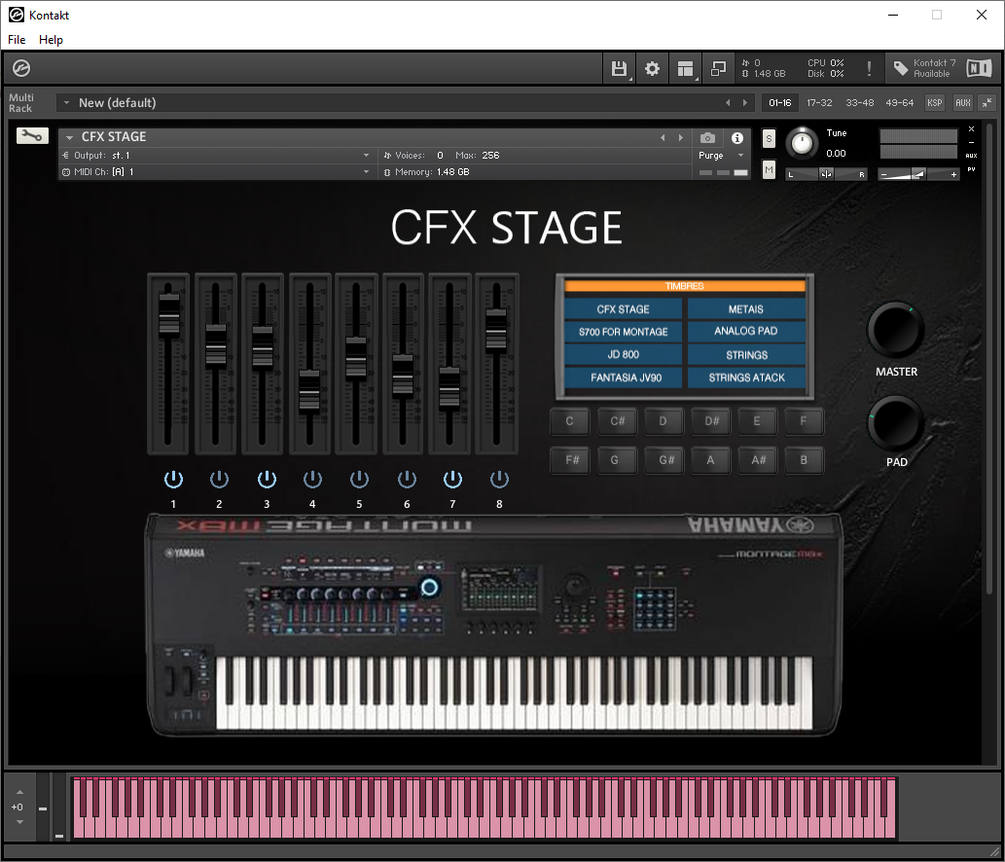1005x862 pixels.
Task: Select previous instrument preset arrow
Action: pos(663,138)
